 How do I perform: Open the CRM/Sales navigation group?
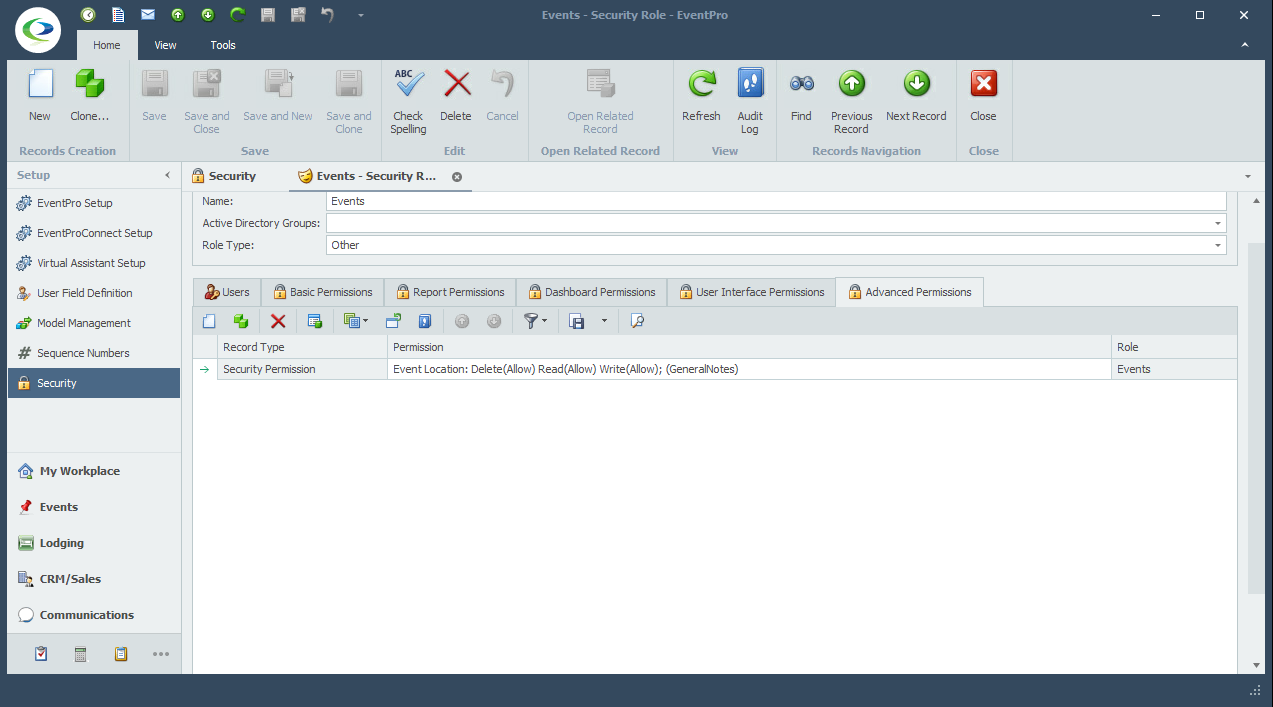(94, 579)
